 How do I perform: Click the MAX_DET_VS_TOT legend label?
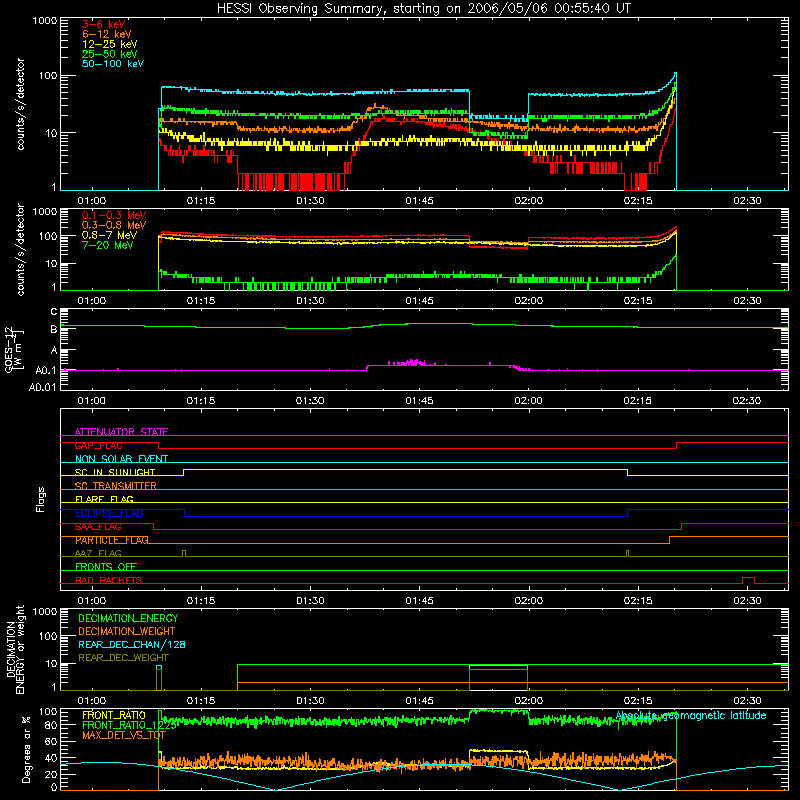click(x=124, y=735)
